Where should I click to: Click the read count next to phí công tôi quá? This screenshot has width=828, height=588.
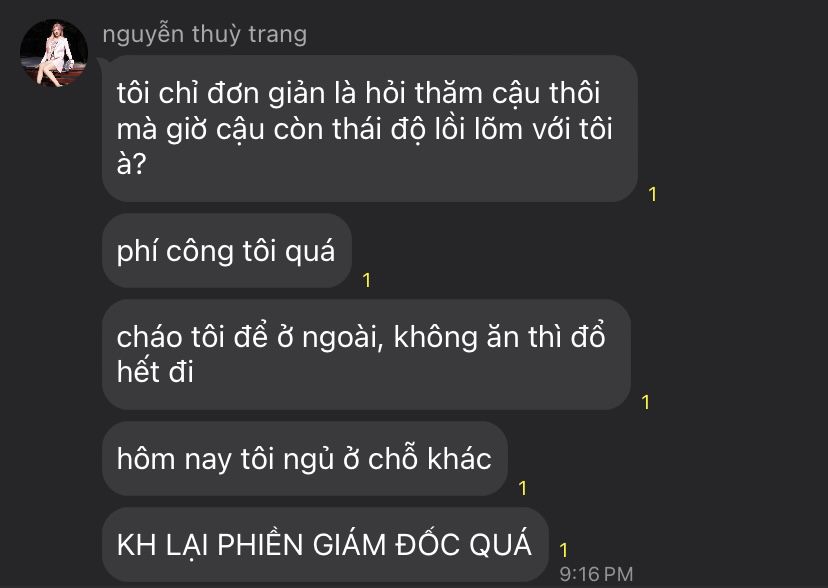(366, 280)
